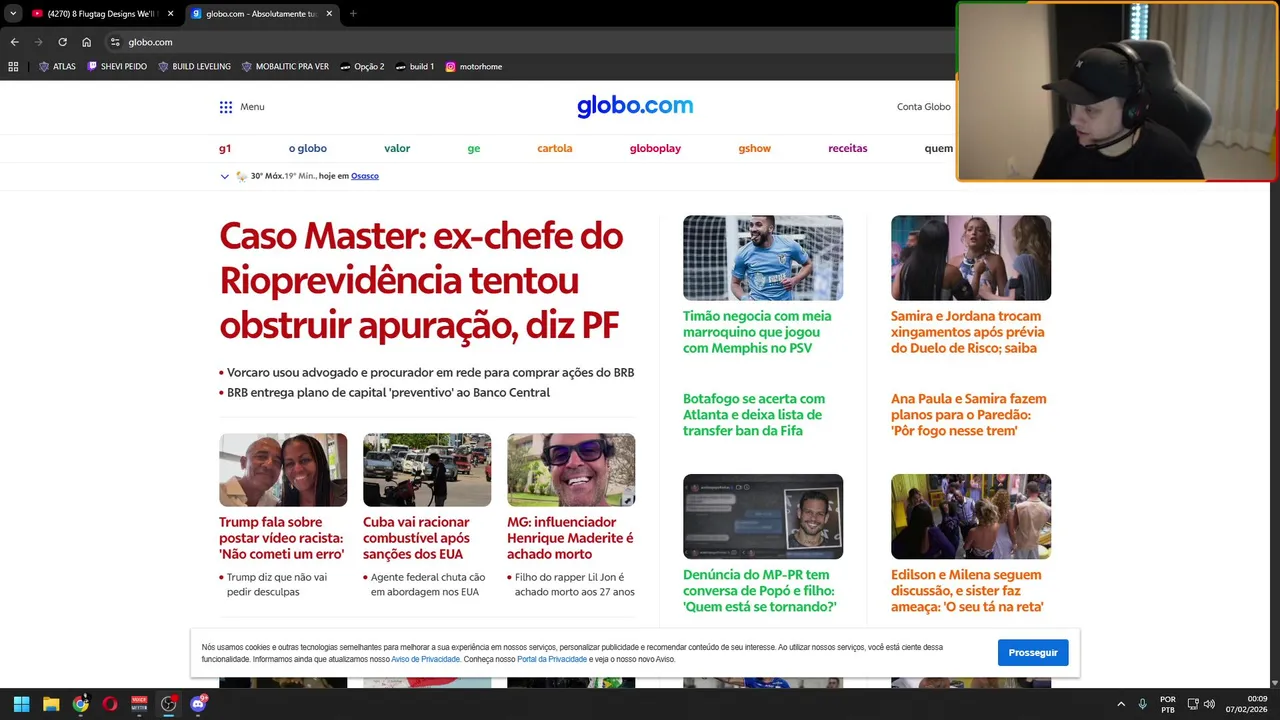Viewport: 1280px width, 720px height.
Task: Open Cuba vai racionar combustível thumbnail
Action: [427, 470]
